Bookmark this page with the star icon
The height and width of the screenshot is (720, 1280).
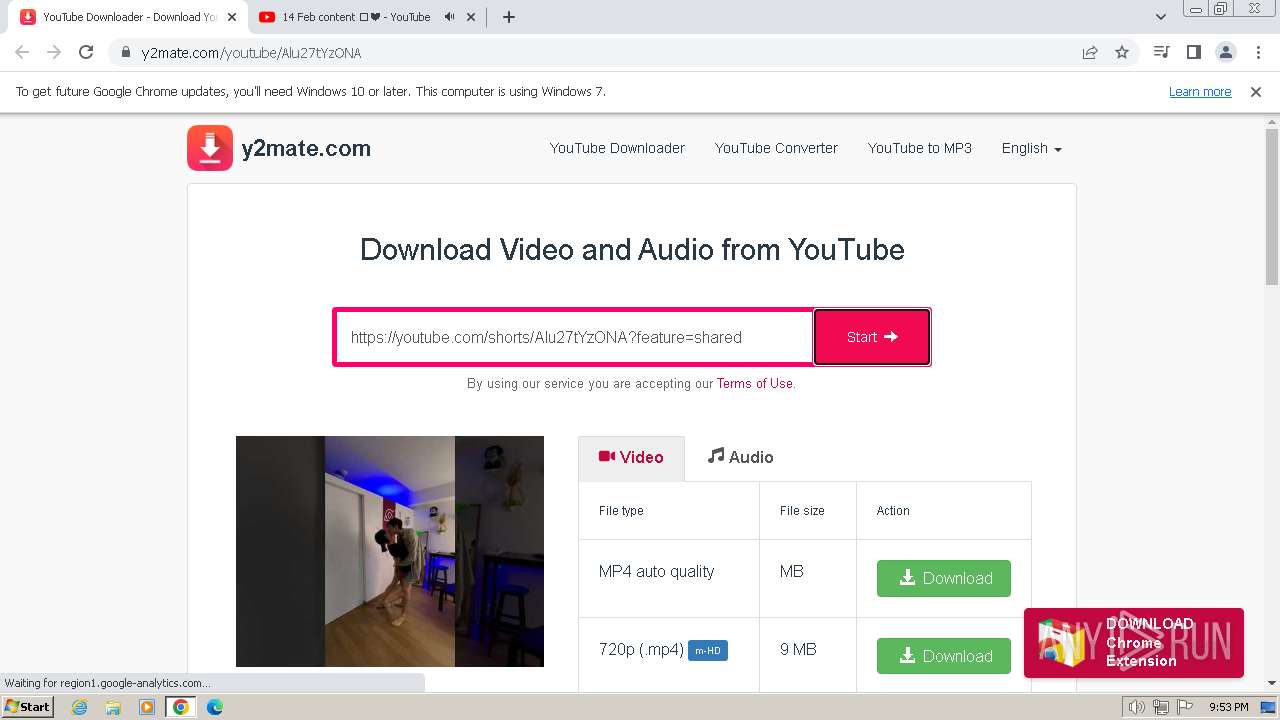click(1122, 52)
